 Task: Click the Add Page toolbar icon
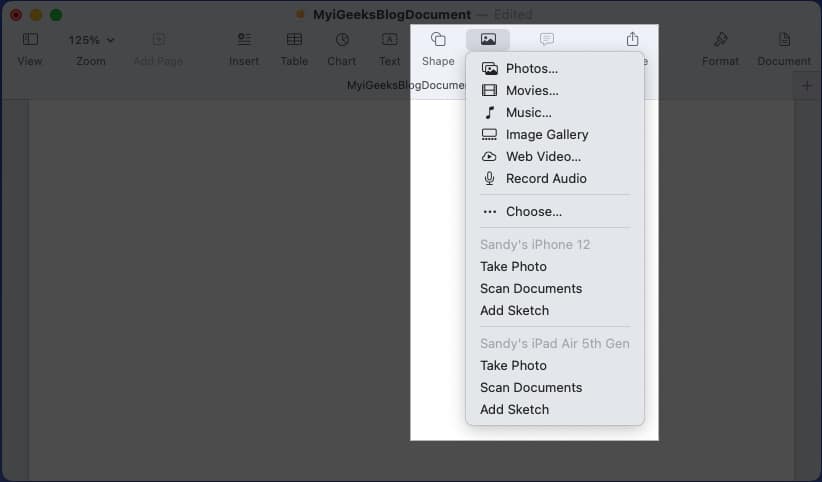coord(158,39)
